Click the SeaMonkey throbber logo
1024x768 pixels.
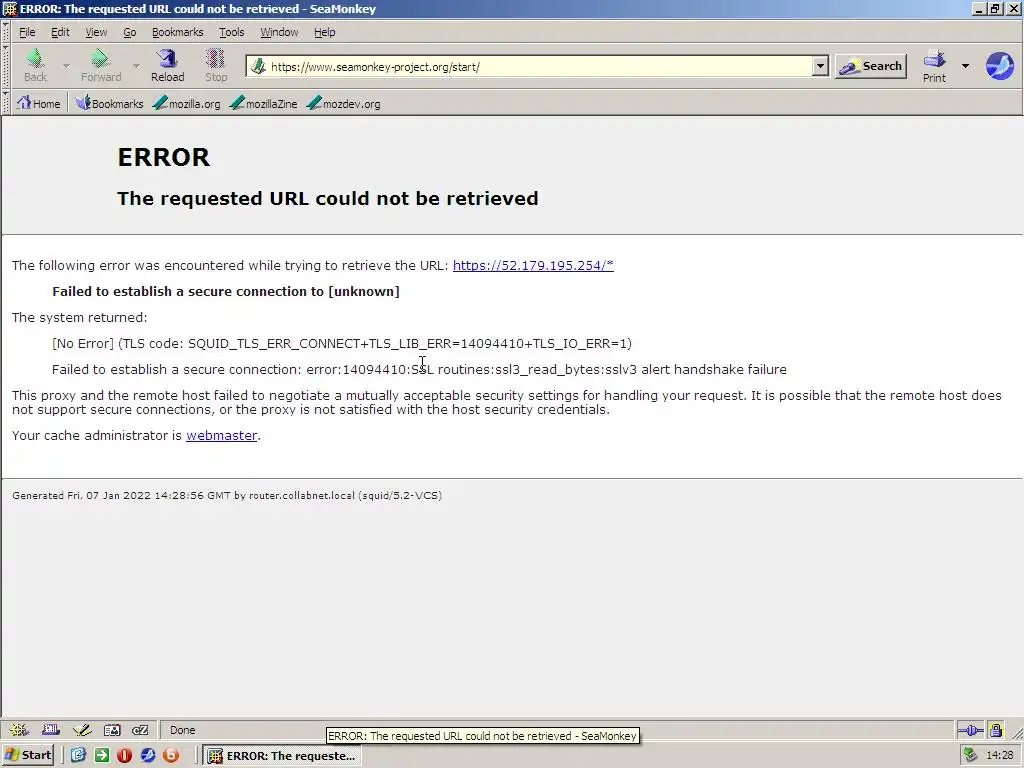[1000, 66]
